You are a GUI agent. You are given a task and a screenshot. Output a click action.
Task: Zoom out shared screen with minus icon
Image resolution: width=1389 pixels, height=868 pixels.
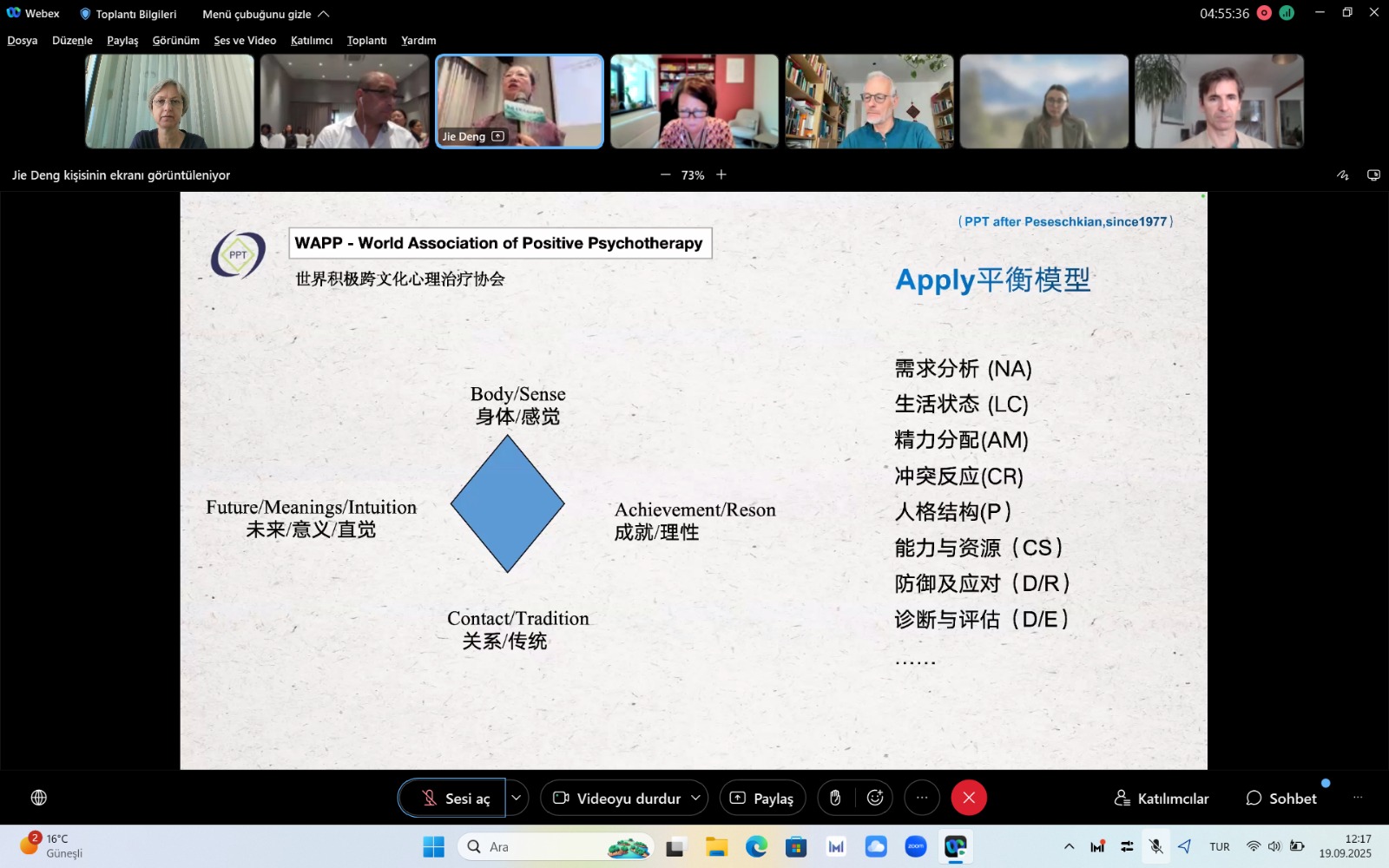(666, 175)
